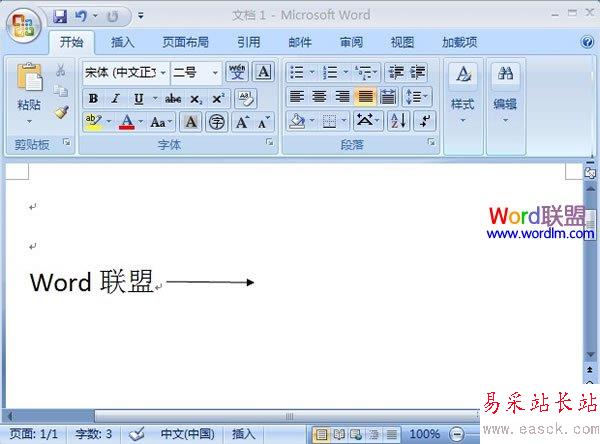600x444 pixels.
Task: Open the 剪贴板 dialog launcher
Action: (67, 142)
